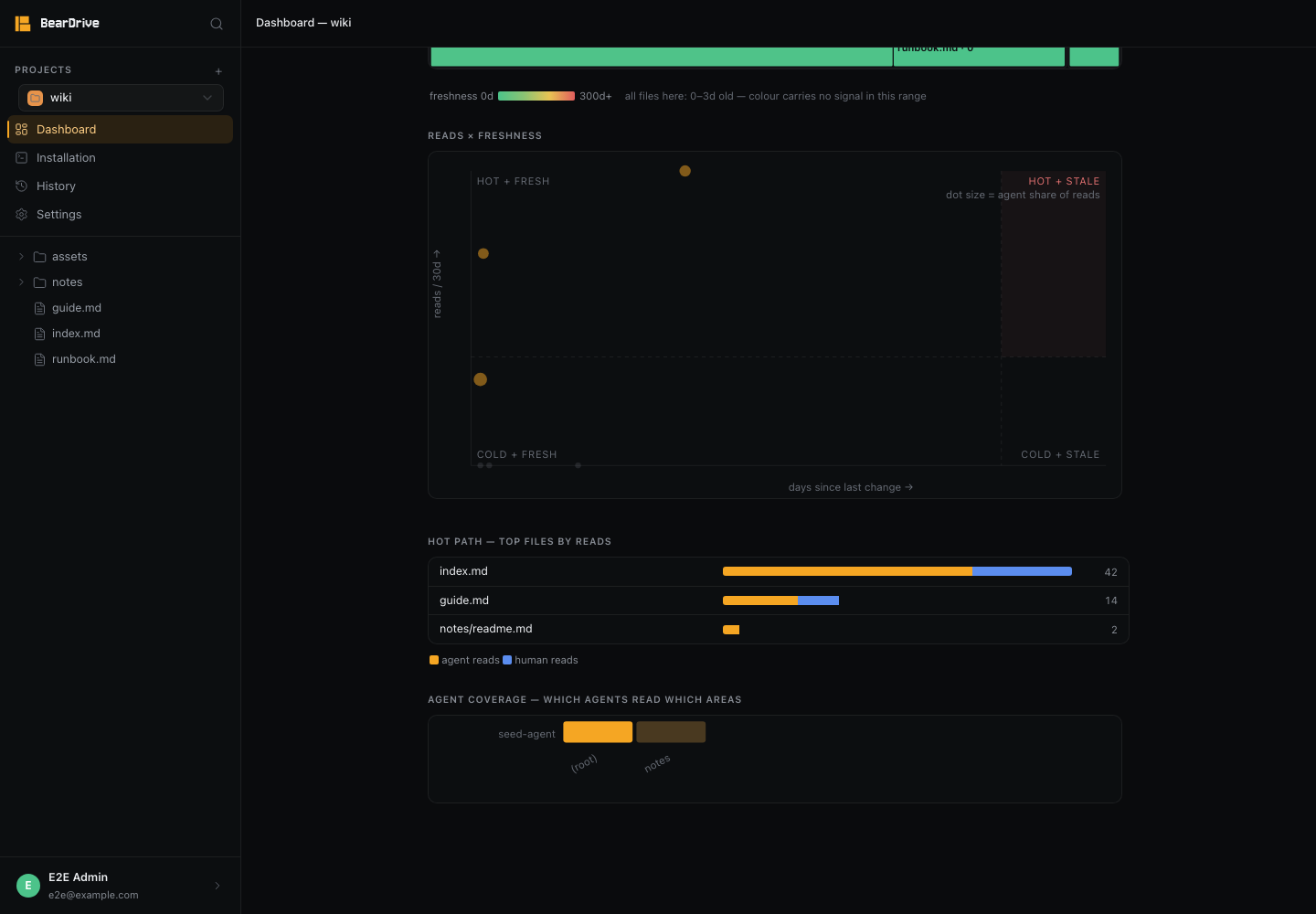Click the Settings gear icon
The width and height of the screenshot is (1316, 914).
pos(22,215)
